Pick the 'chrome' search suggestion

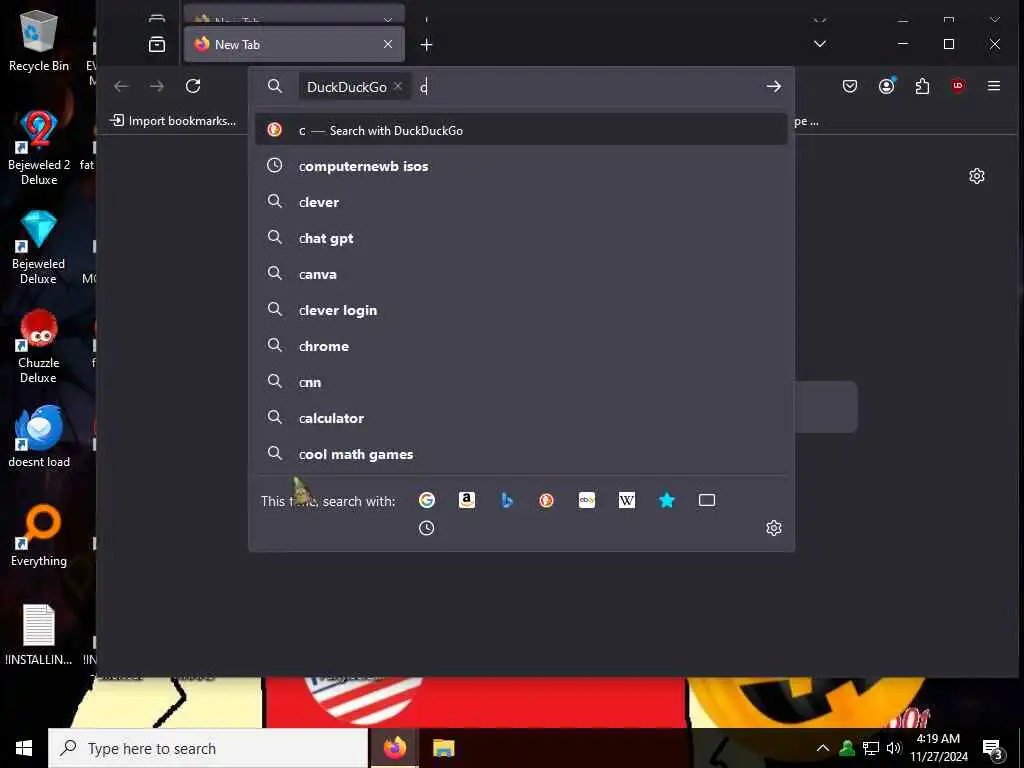[x=521, y=345]
